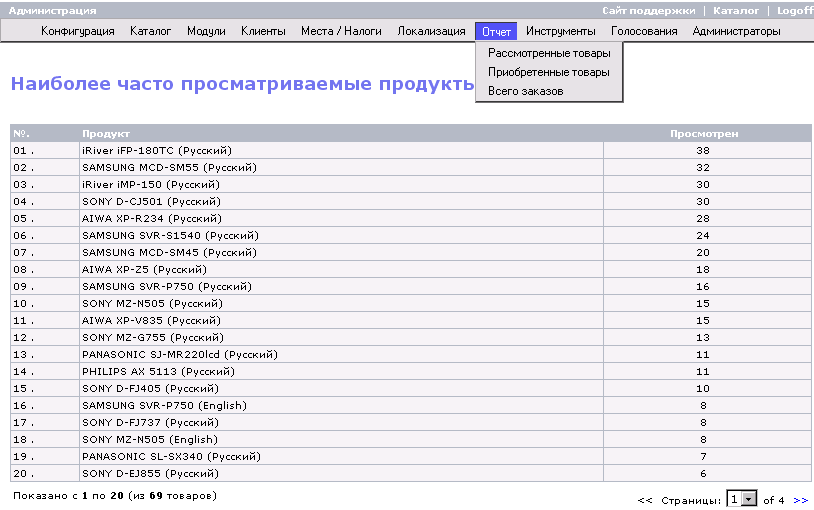Click the highlighted Отчет menu
The height and width of the screenshot is (510, 814).
(x=496, y=31)
